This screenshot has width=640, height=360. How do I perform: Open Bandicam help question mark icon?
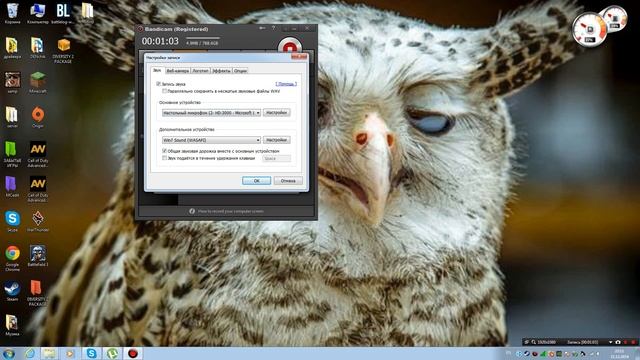click(x=273, y=28)
